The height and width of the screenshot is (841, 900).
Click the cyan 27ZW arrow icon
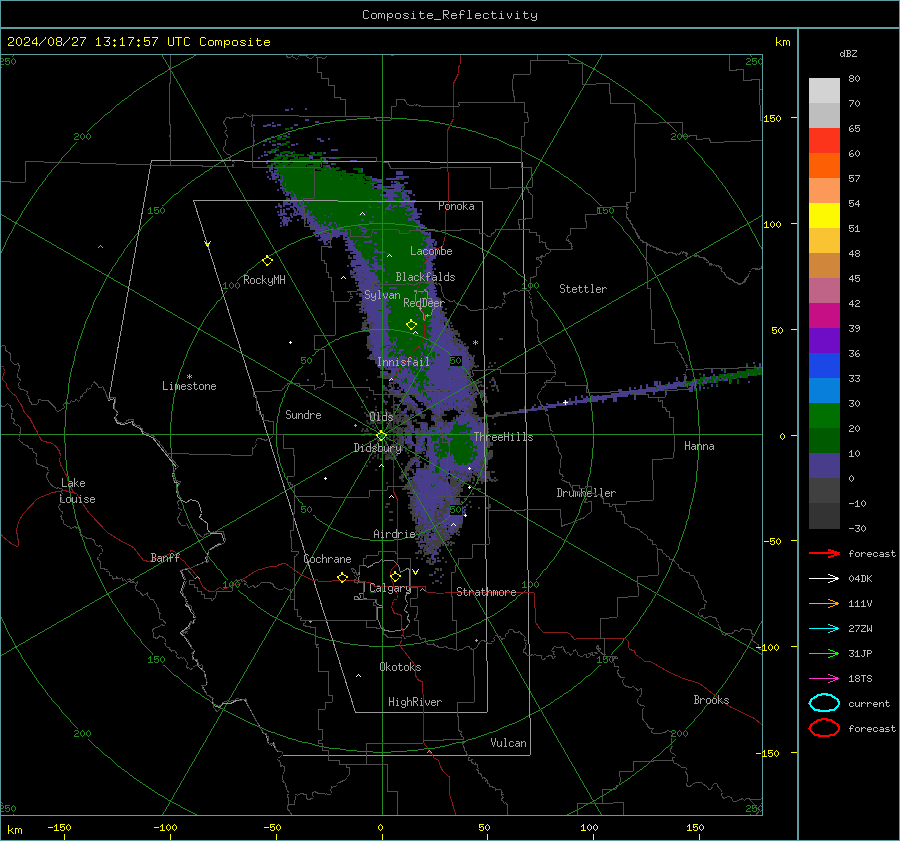click(824, 629)
